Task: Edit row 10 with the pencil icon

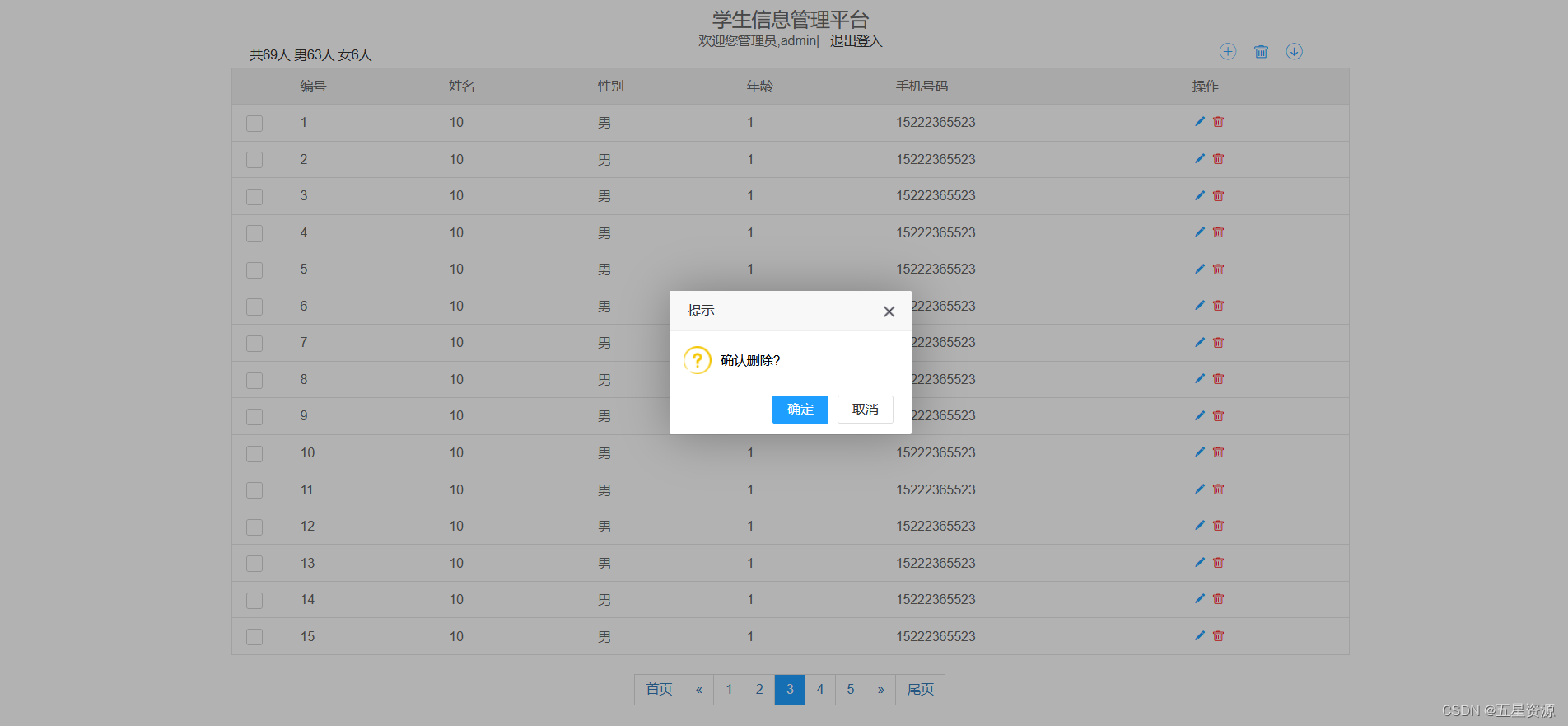Action: [1200, 452]
